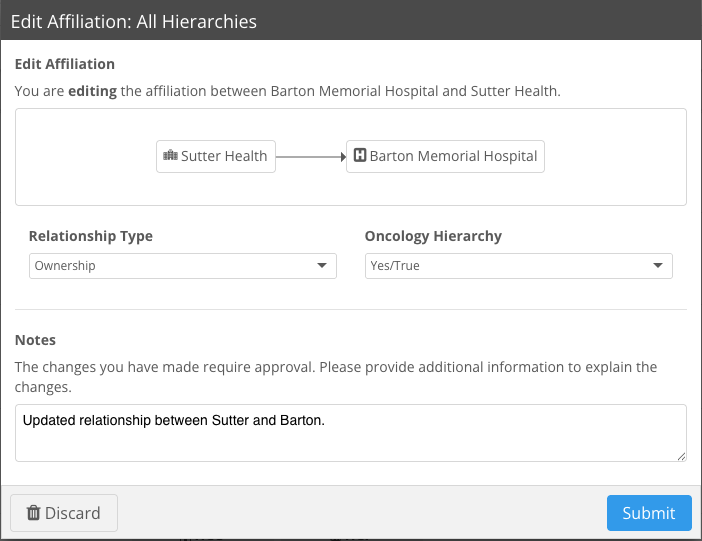Screen dimensions: 702x541
Task: Click the trash can icon on Discard
Action: click(x=33, y=513)
